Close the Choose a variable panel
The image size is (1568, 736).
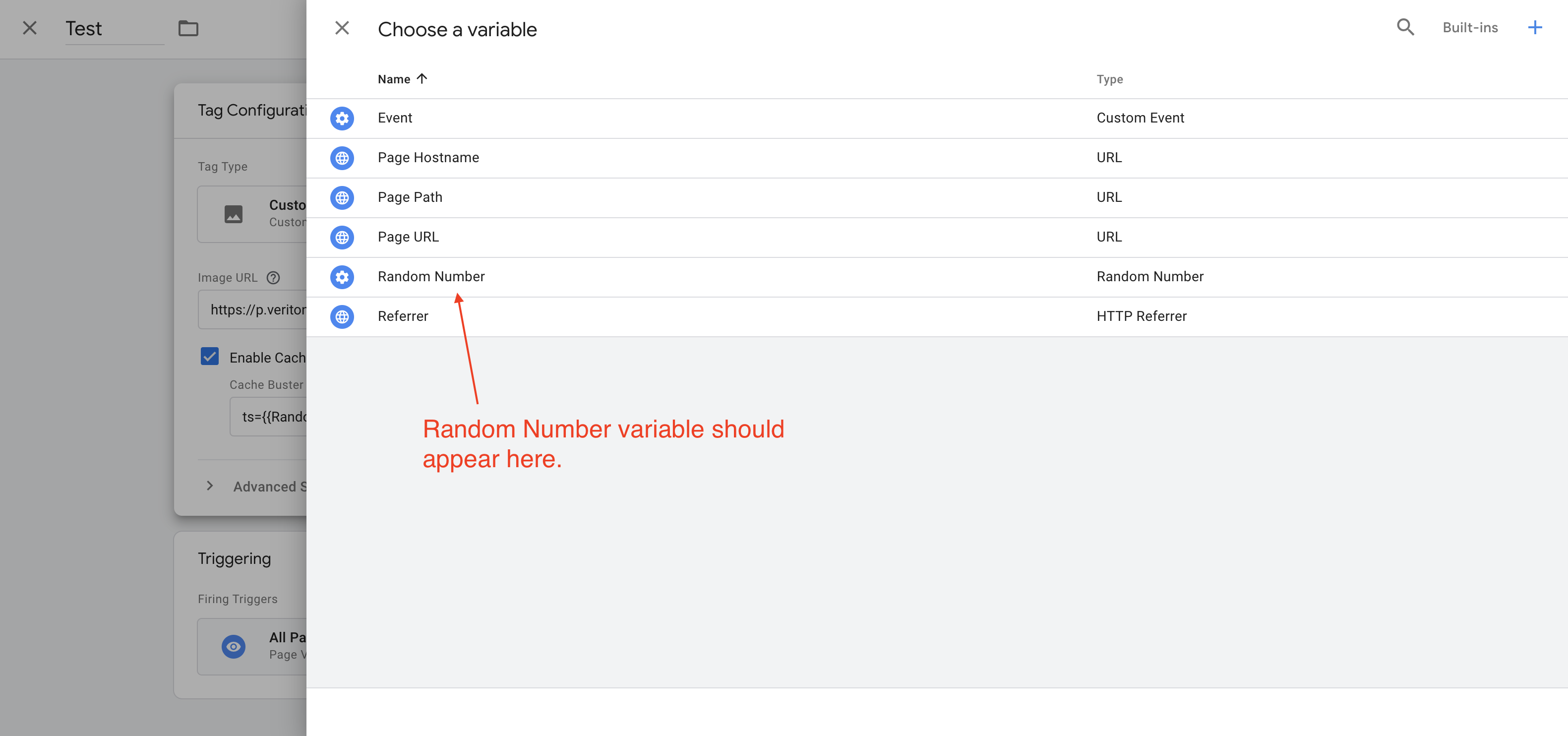[342, 28]
